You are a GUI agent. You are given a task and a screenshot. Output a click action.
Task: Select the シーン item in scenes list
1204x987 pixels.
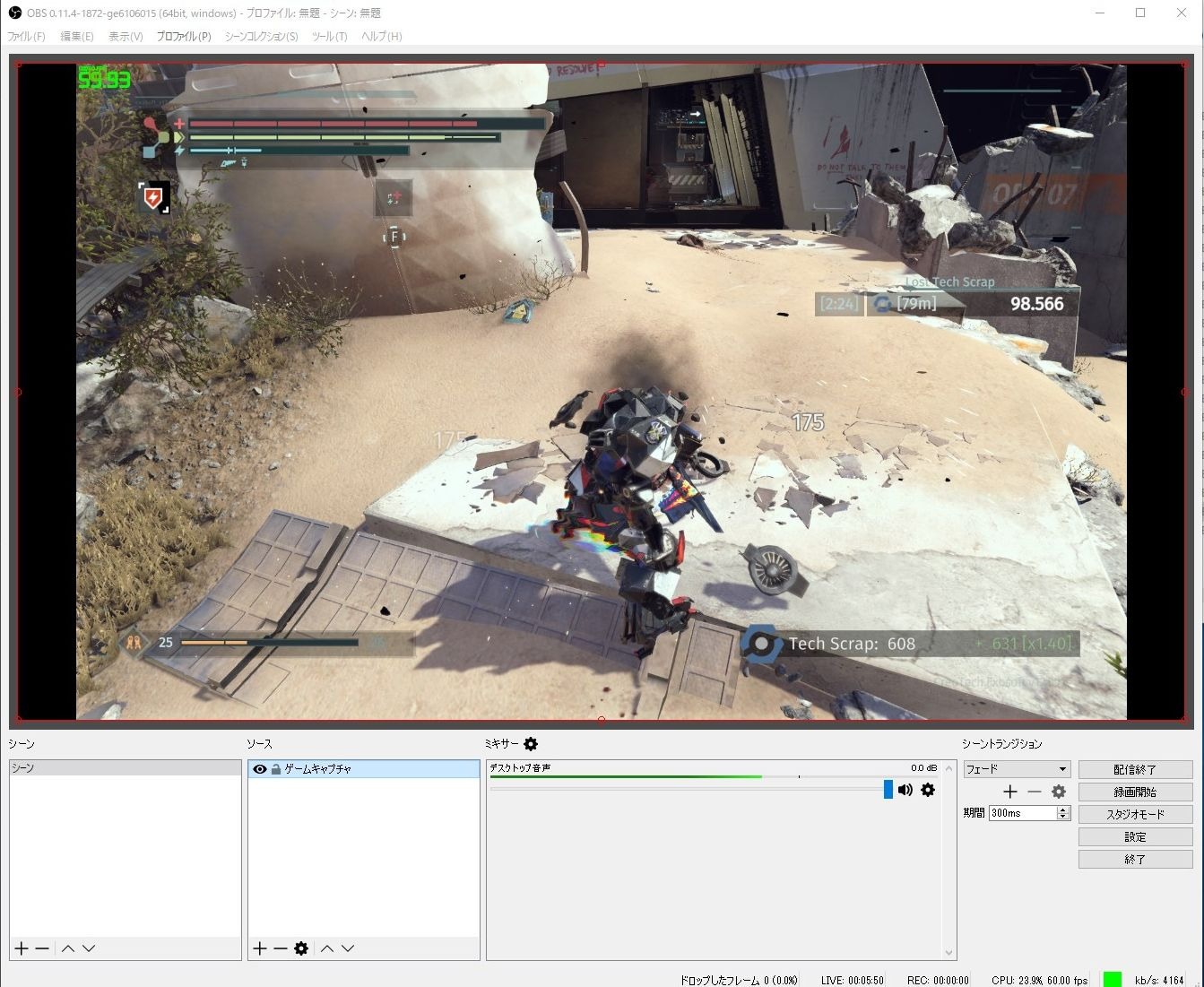126,768
